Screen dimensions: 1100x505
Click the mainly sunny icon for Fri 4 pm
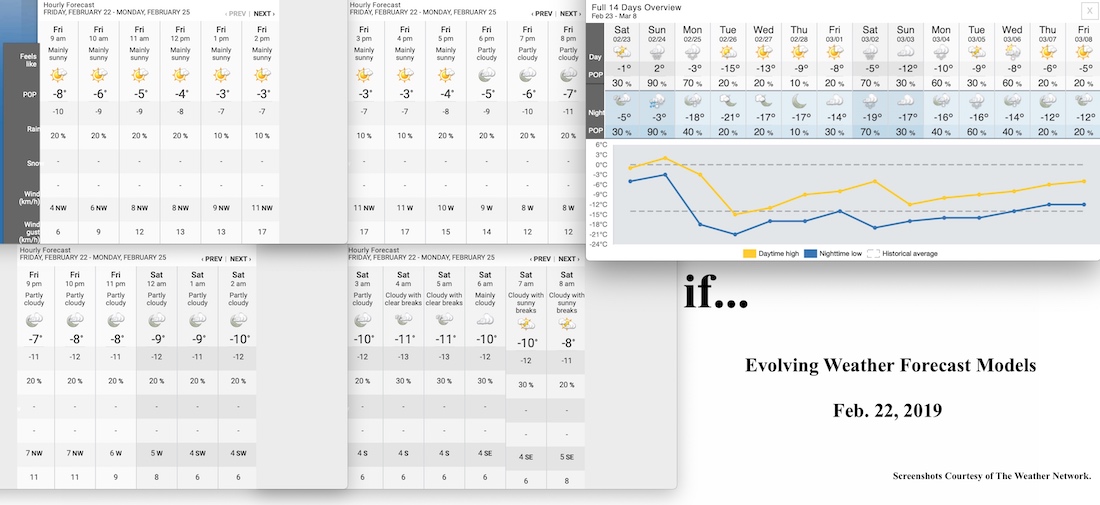pos(405,74)
